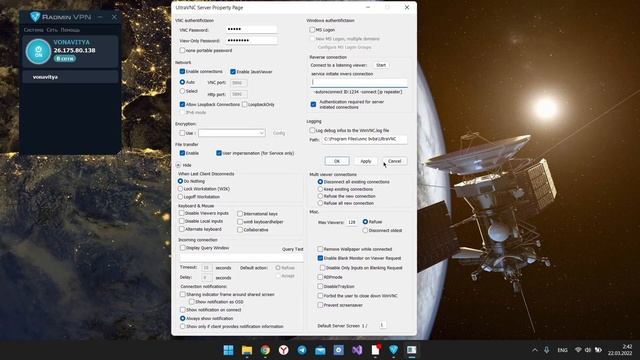Click the Apply button
Viewport: 640px width, 360px height.
(366, 161)
